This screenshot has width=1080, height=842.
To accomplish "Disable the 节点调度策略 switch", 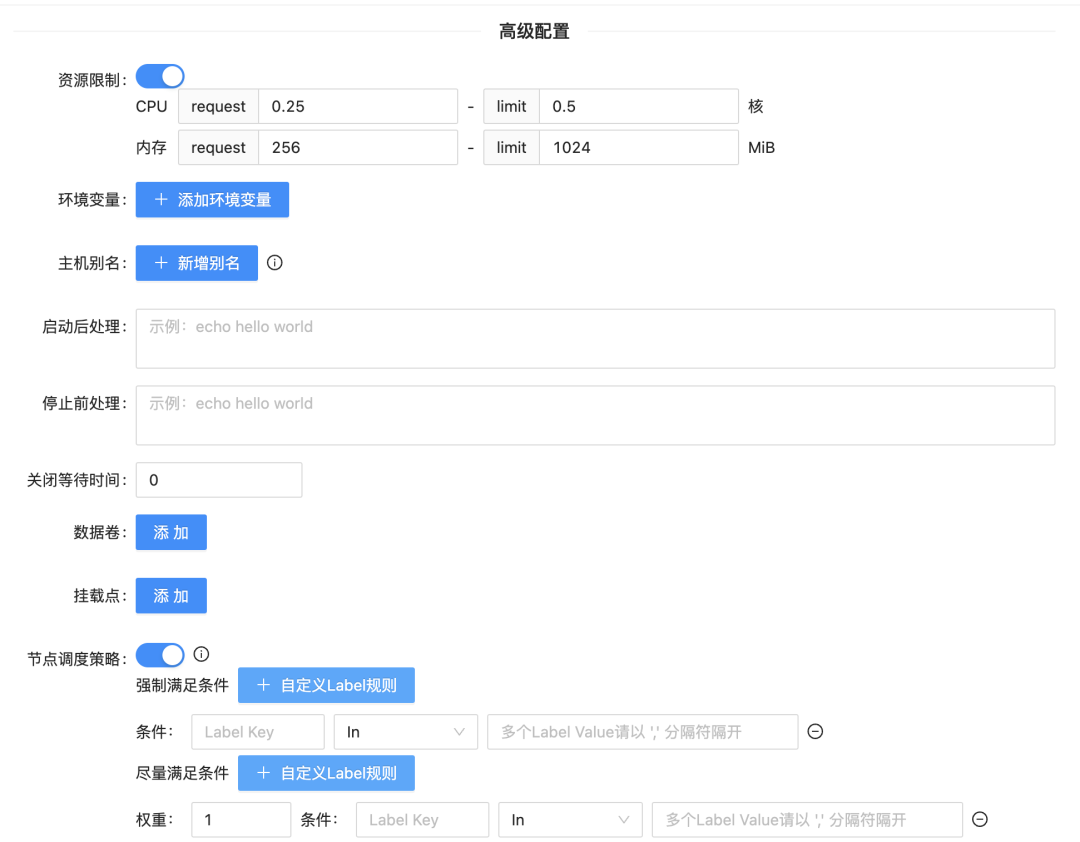I will (160, 655).
